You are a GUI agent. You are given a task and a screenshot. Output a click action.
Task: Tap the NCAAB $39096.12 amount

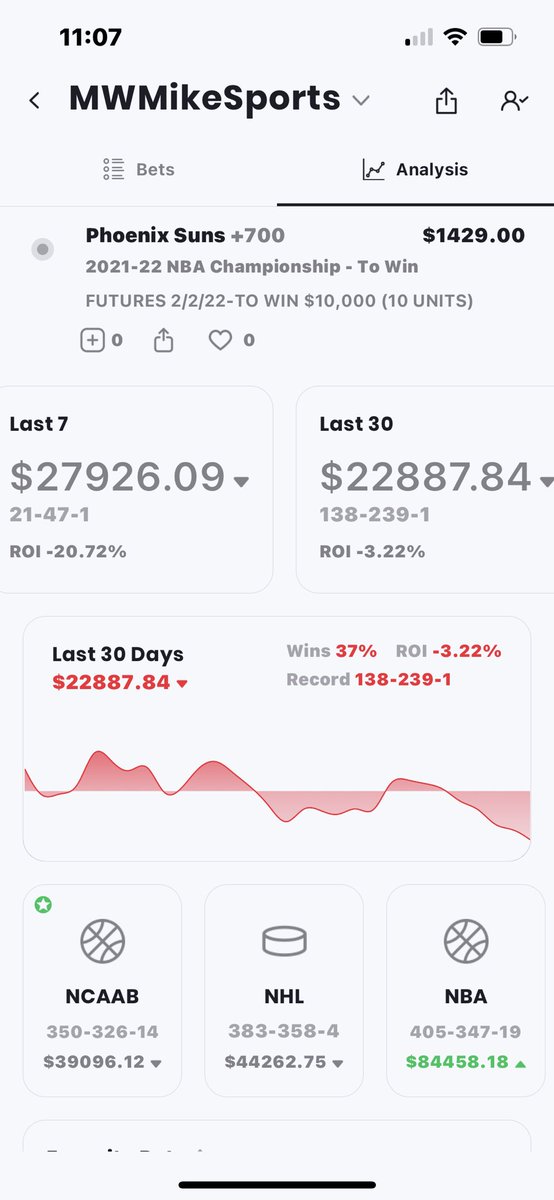point(96,1061)
